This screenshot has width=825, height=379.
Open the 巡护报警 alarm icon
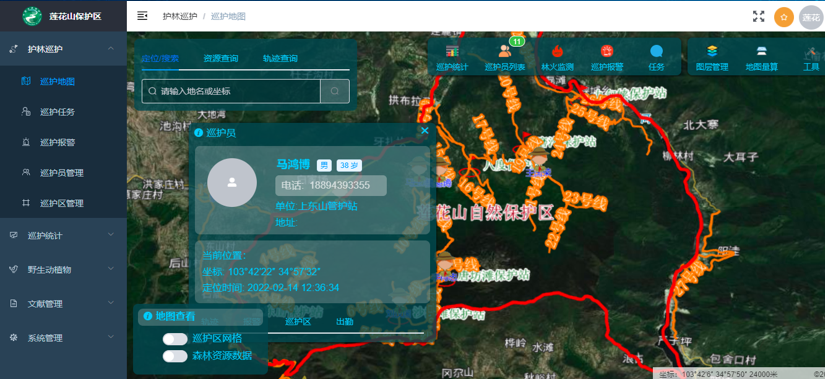click(x=607, y=51)
